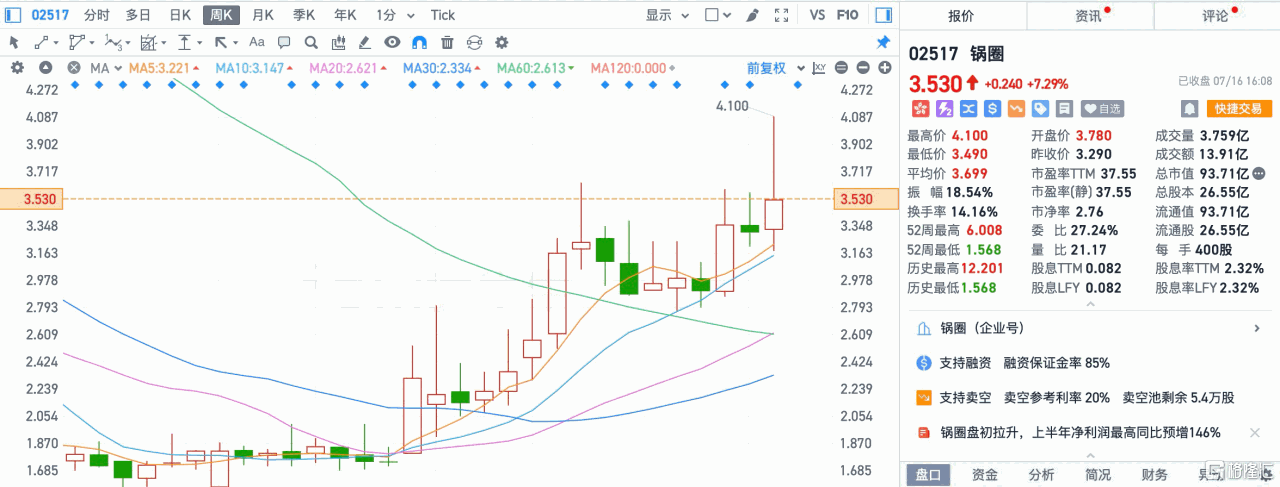Select the arrow annotation tool

221,42
